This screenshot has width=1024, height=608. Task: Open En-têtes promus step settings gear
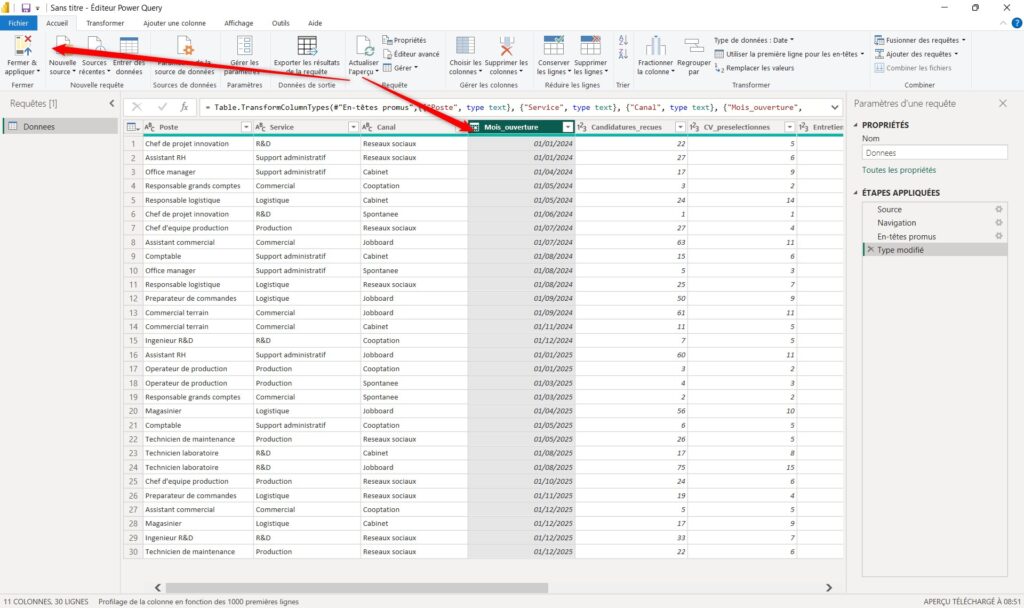[x=999, y=236]
